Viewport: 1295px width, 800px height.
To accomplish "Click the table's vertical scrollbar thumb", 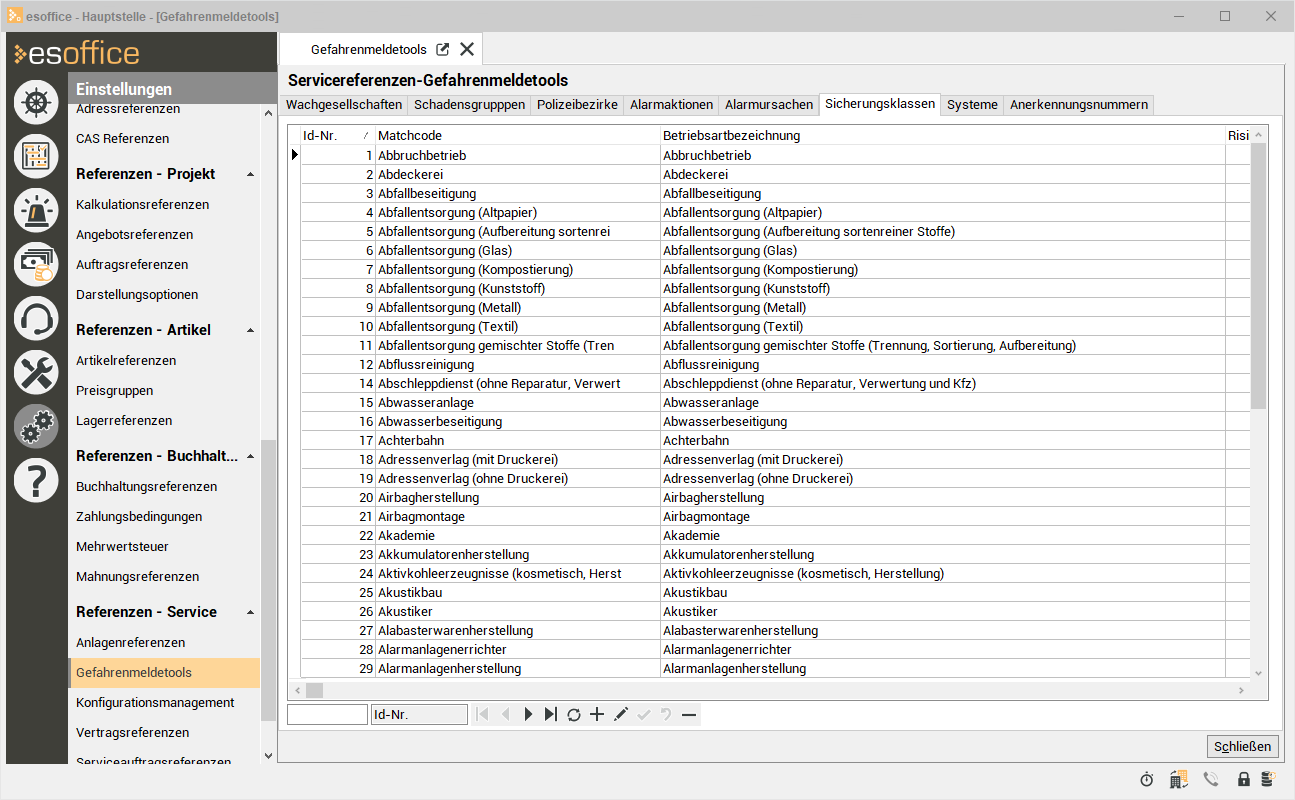I will [x=1258, y=276].
